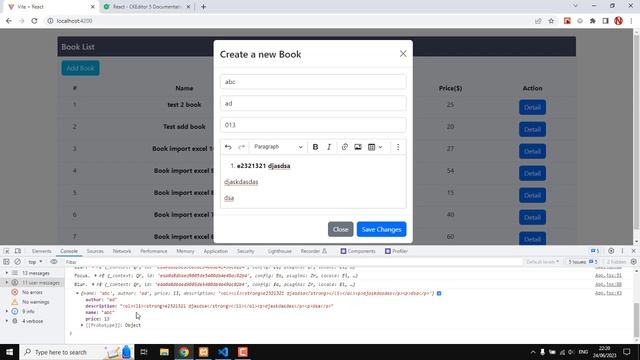Image resolution: width=640 pixels, height=360 pixels.
Task: Open Windows Start menu
Action: 9,352
